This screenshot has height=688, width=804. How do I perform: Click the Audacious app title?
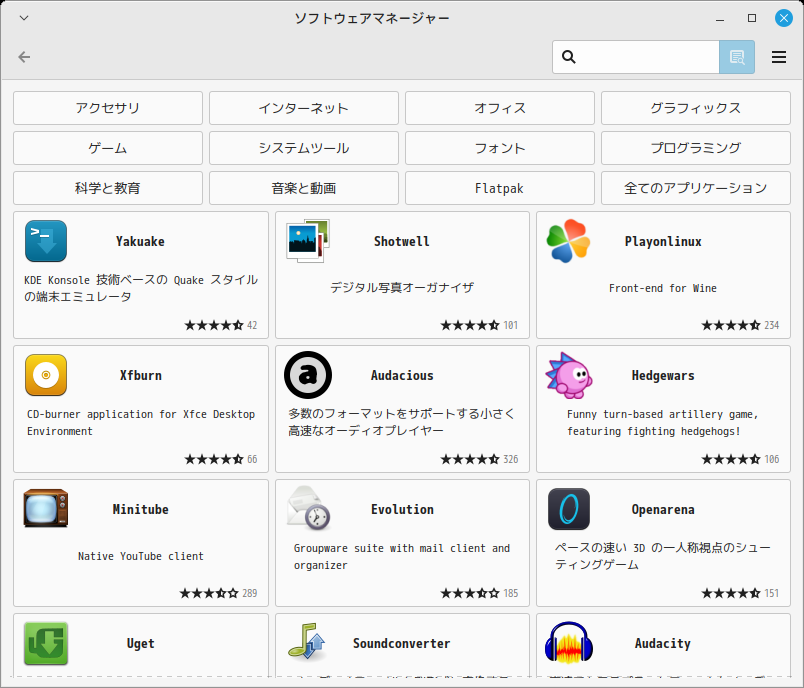402,375
